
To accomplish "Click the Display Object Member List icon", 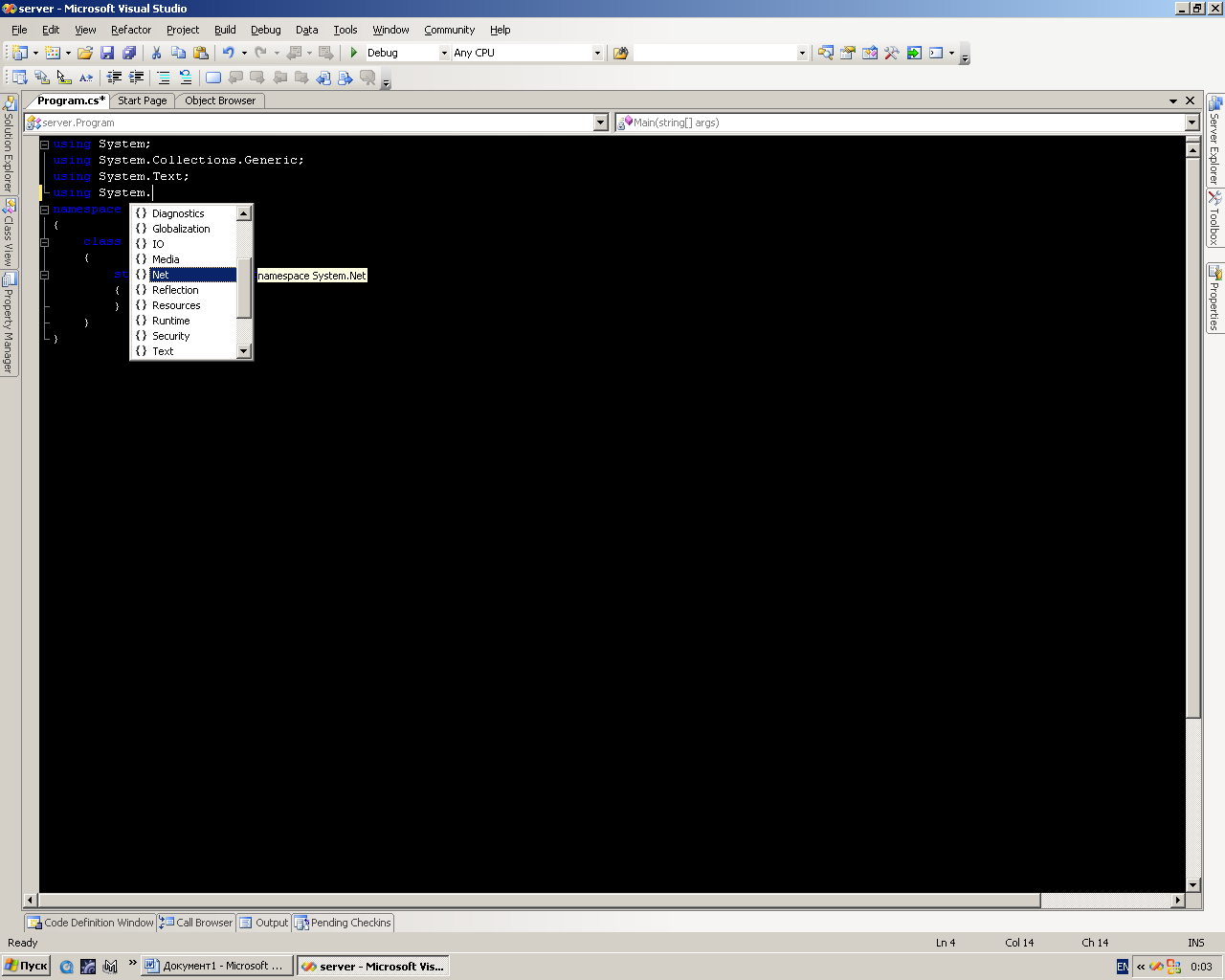I will (20, 78).
